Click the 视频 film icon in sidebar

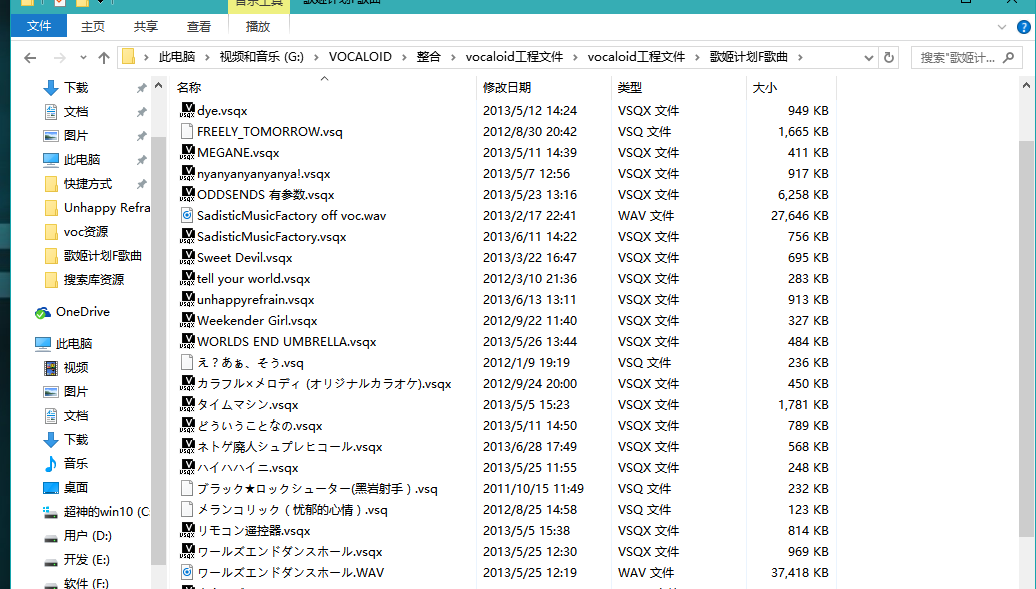coord(51,368)
